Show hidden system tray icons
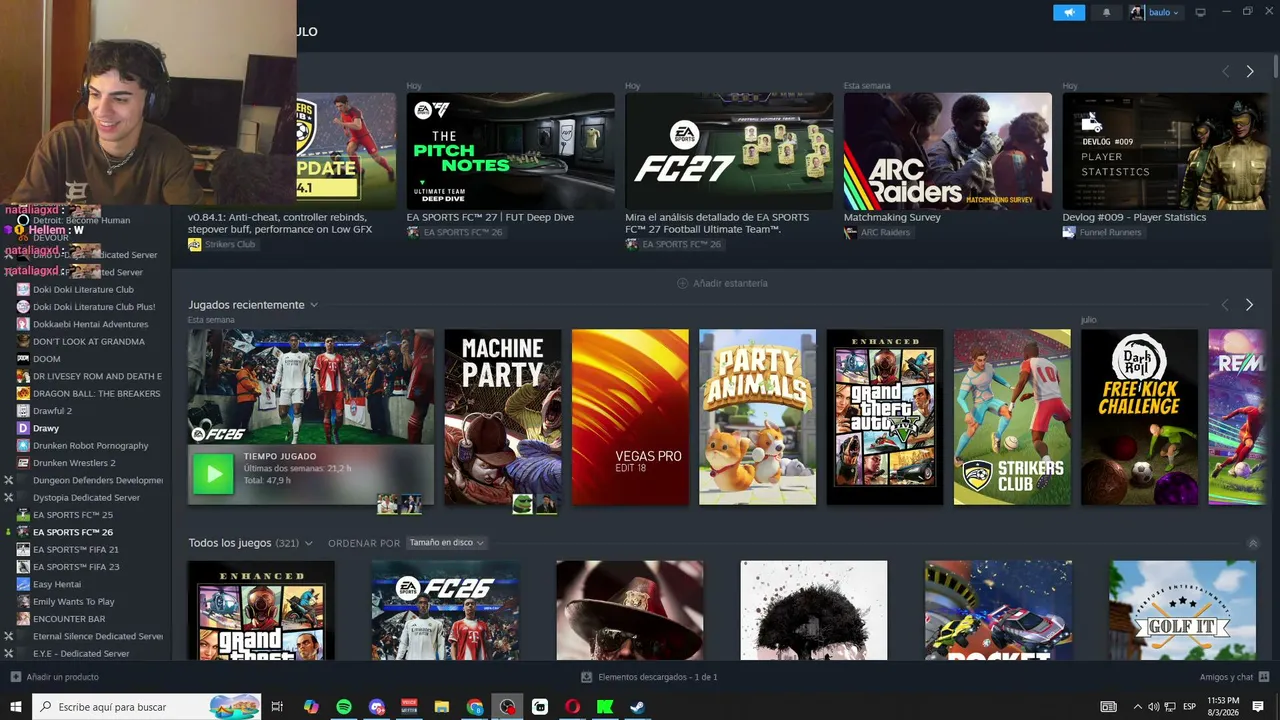 pyautogui.click(x=1137, y=707)
